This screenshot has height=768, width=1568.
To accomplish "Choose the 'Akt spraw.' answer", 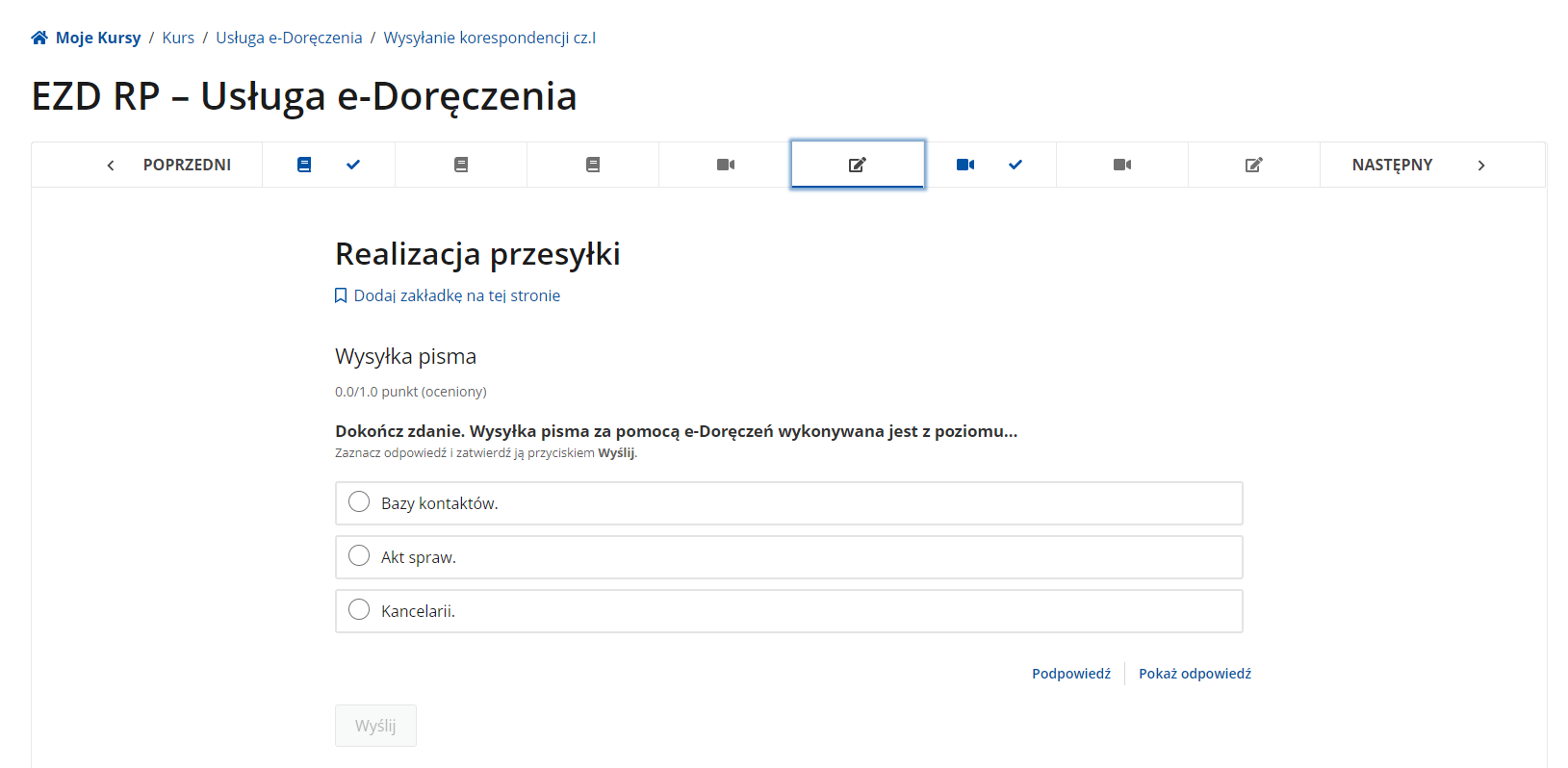I will point(359,556).
